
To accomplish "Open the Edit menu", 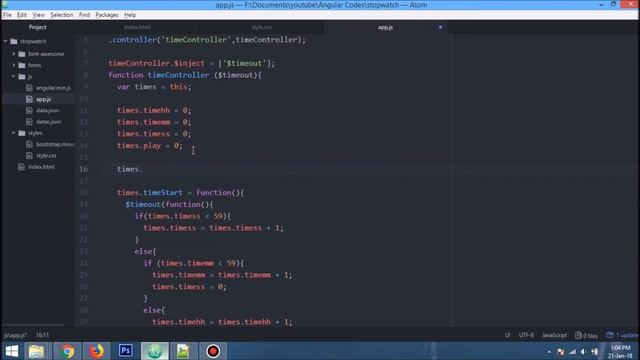I will tap(22, 15).
